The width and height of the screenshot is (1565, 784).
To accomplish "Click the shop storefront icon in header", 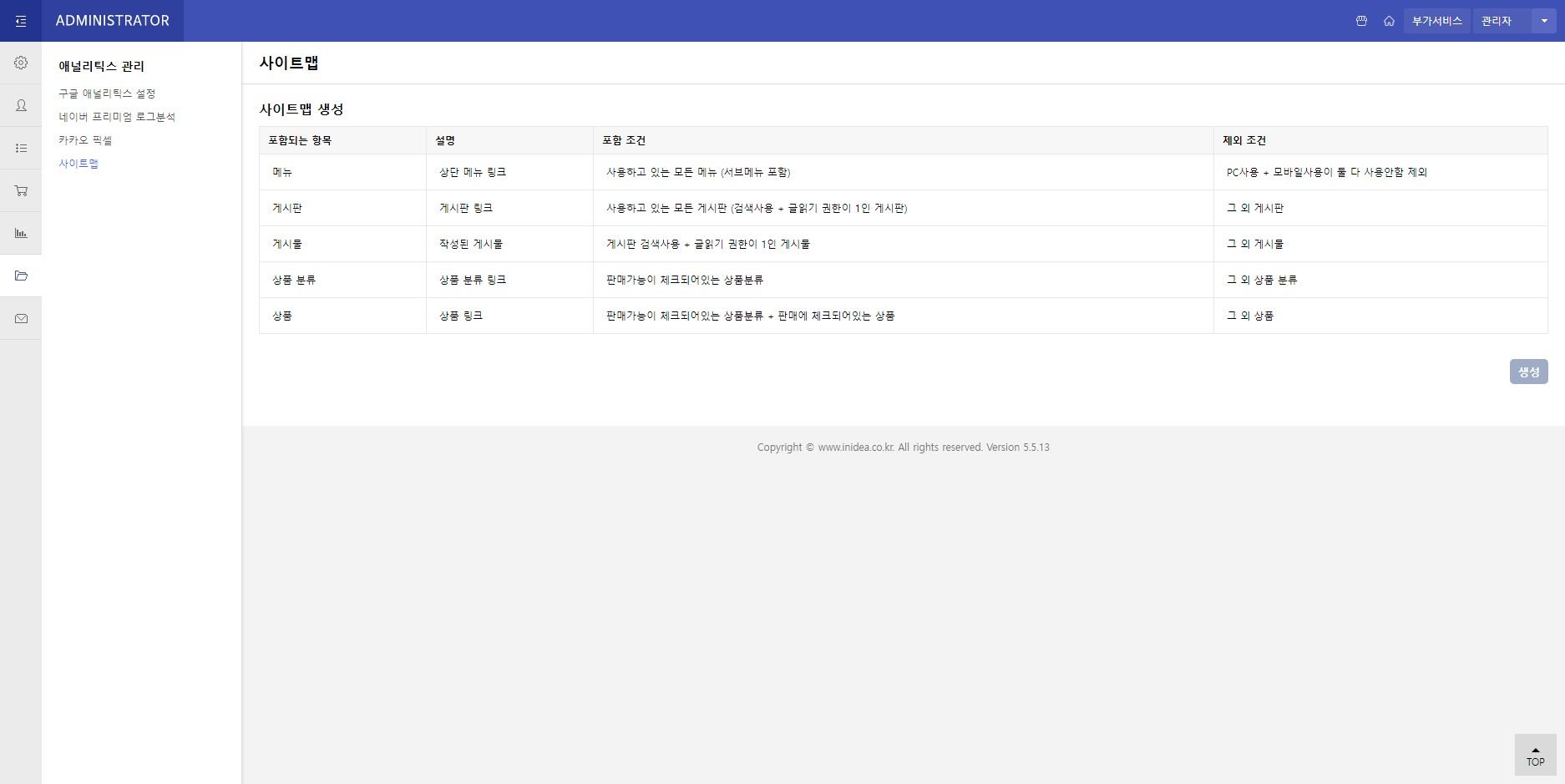I will pyautogui.click(x=1361, y=21).
